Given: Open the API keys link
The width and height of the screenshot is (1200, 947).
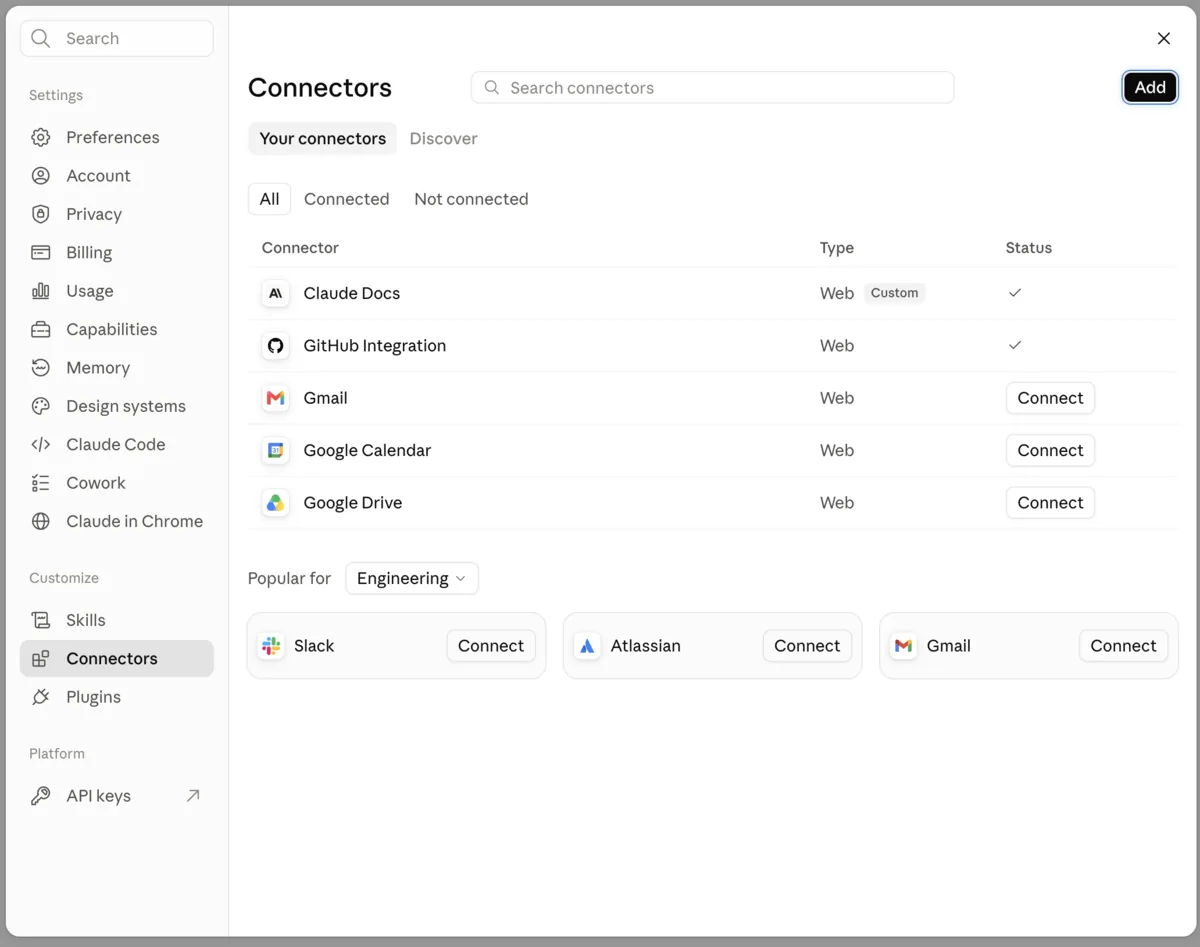Looking at the screenshot, I should (117, 796).
